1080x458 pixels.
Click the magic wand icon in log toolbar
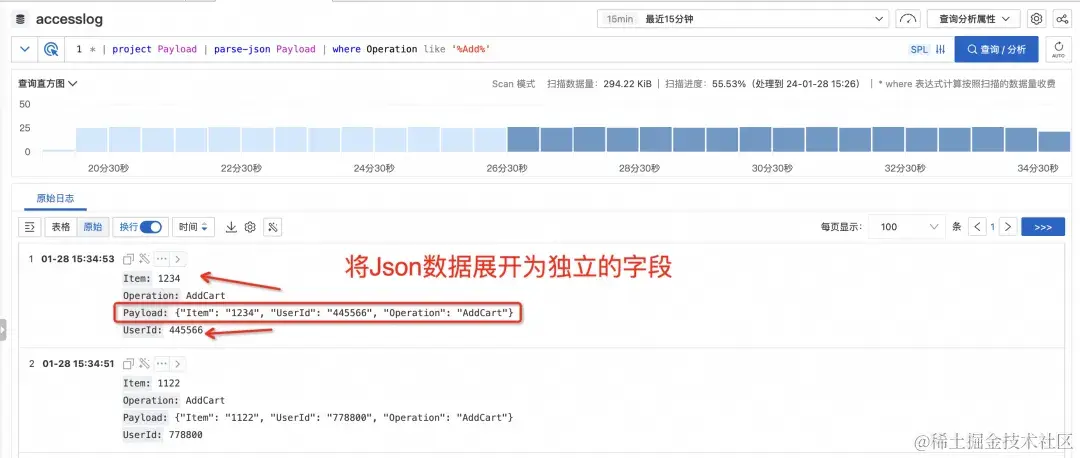(273, 227)
